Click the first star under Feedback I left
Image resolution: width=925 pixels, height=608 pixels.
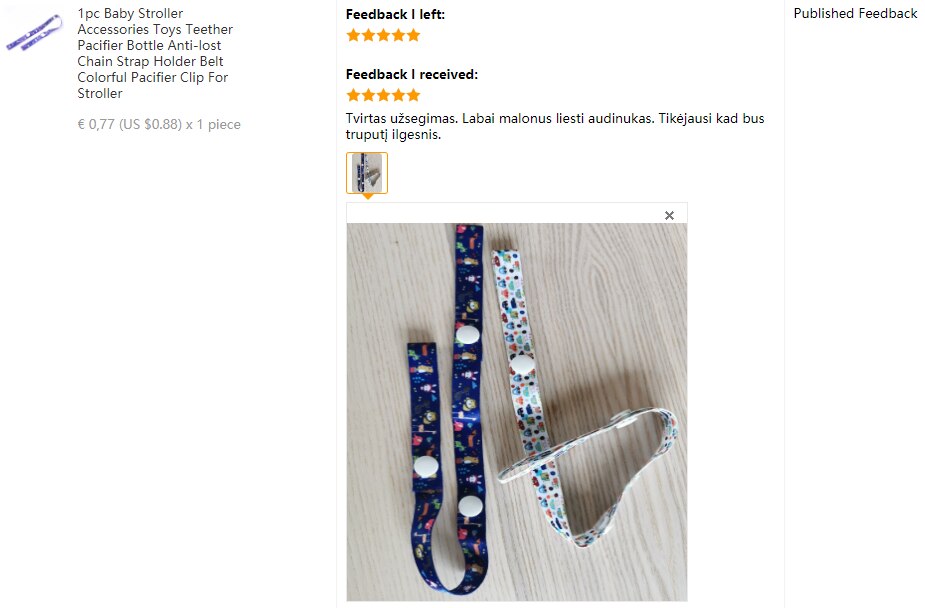(353, 35)
